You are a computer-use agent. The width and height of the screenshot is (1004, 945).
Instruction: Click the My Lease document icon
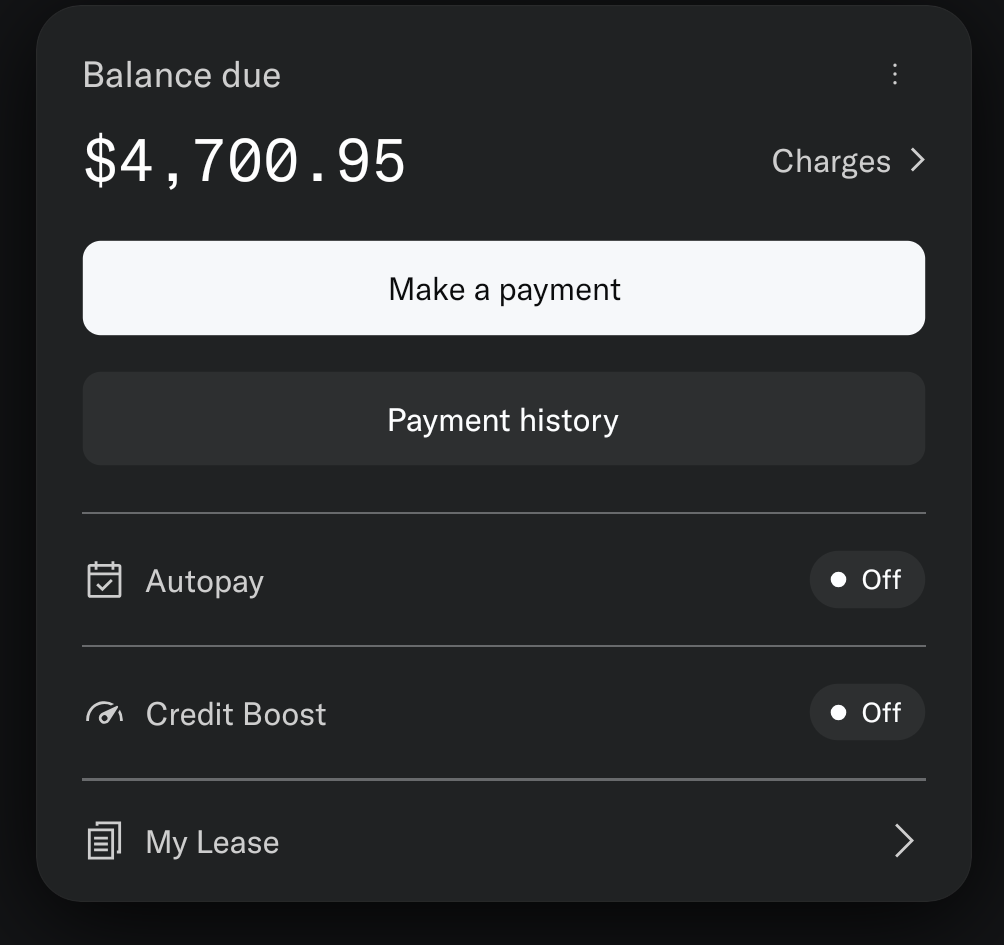pyautogui.click(x=104, y=841)
